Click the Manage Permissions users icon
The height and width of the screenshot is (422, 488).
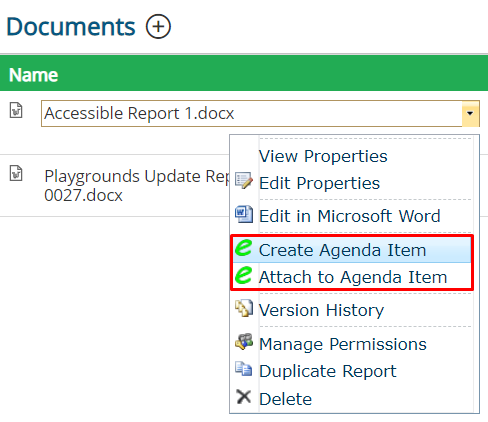click(x=244, y=342)
